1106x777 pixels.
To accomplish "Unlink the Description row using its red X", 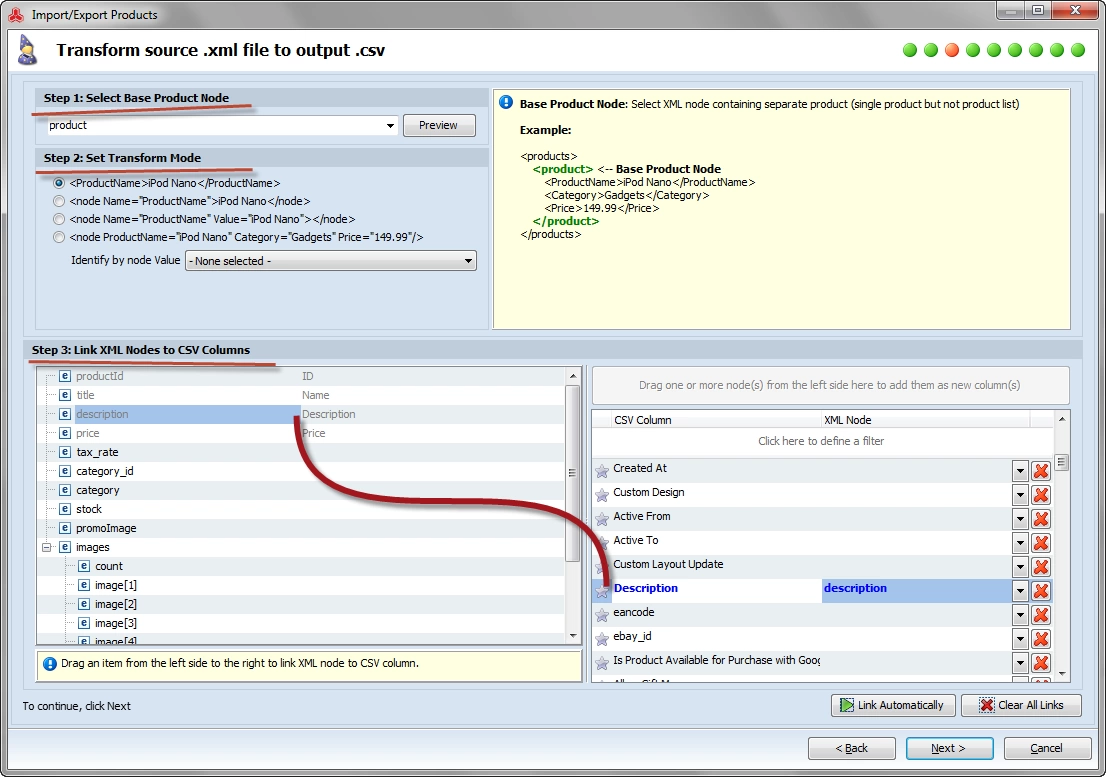I will (x=1040, y=591).
